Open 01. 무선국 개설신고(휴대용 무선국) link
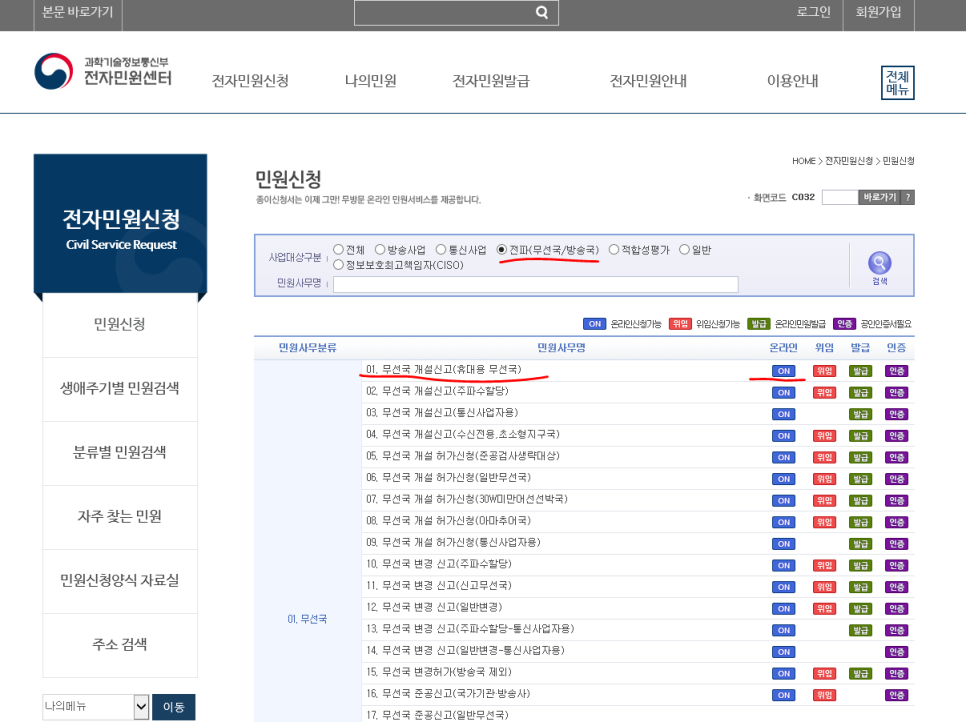Viewport: 966px width, 722px height. 444,370
